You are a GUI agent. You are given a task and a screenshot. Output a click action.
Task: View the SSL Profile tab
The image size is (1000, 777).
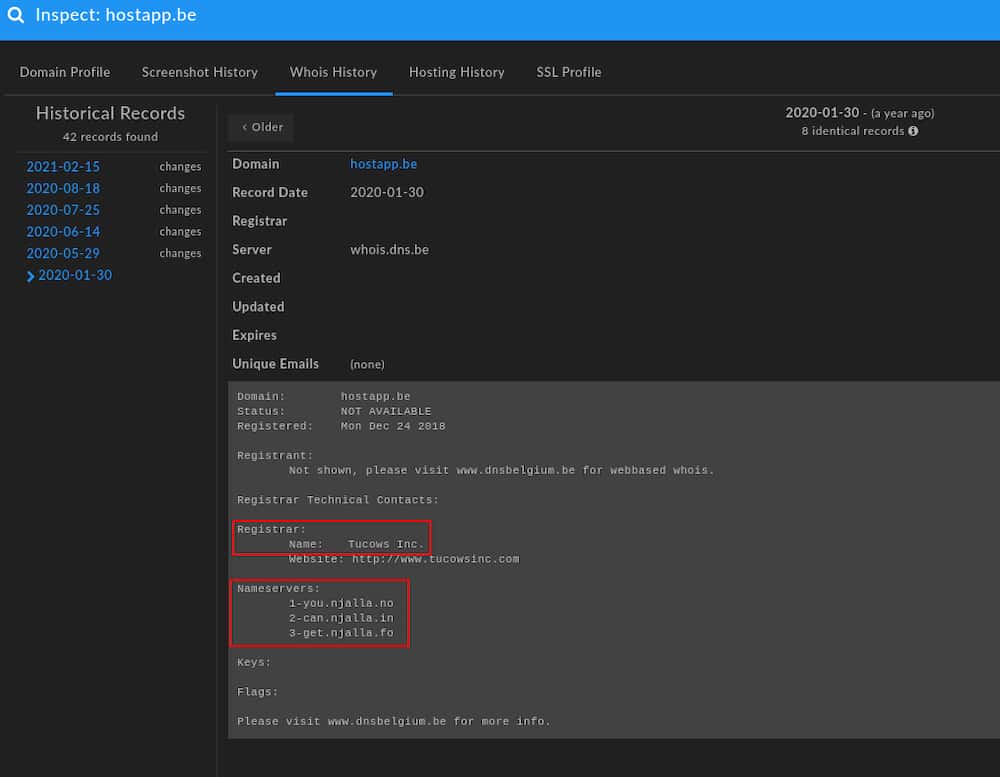pyautogui.click(x=569, y=72)
